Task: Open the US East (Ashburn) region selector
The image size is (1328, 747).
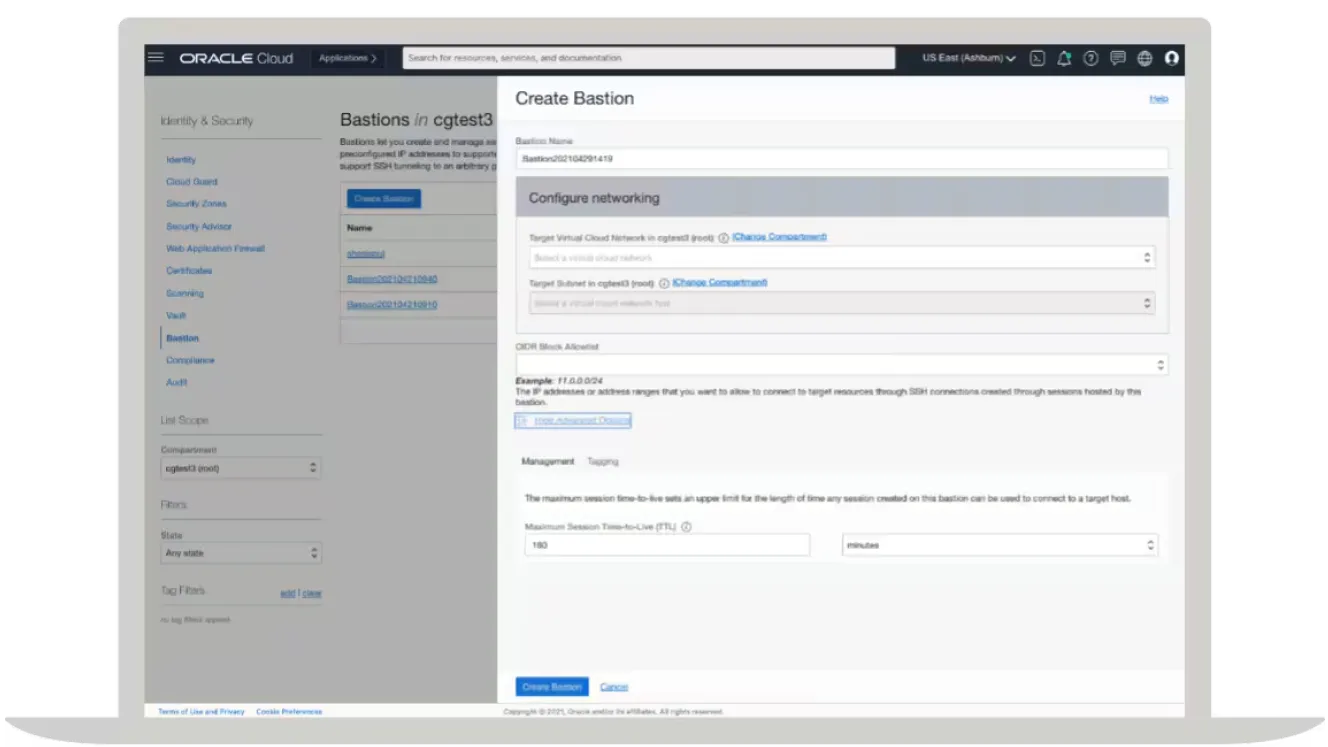Action: (969, 58)
